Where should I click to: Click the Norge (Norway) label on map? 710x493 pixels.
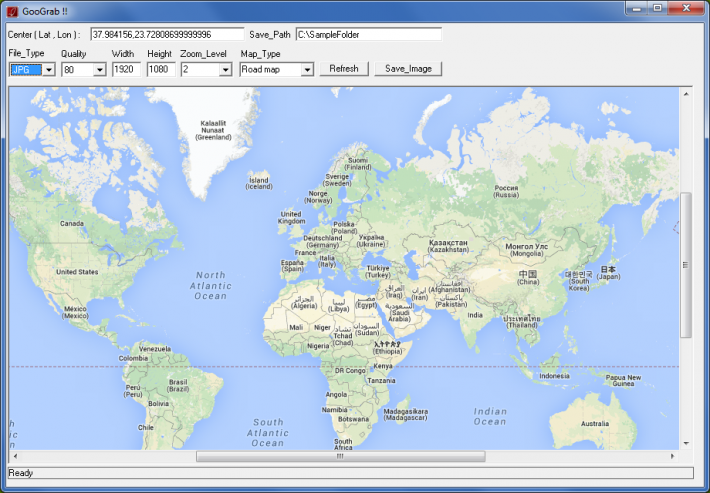(x=318, y=196)
